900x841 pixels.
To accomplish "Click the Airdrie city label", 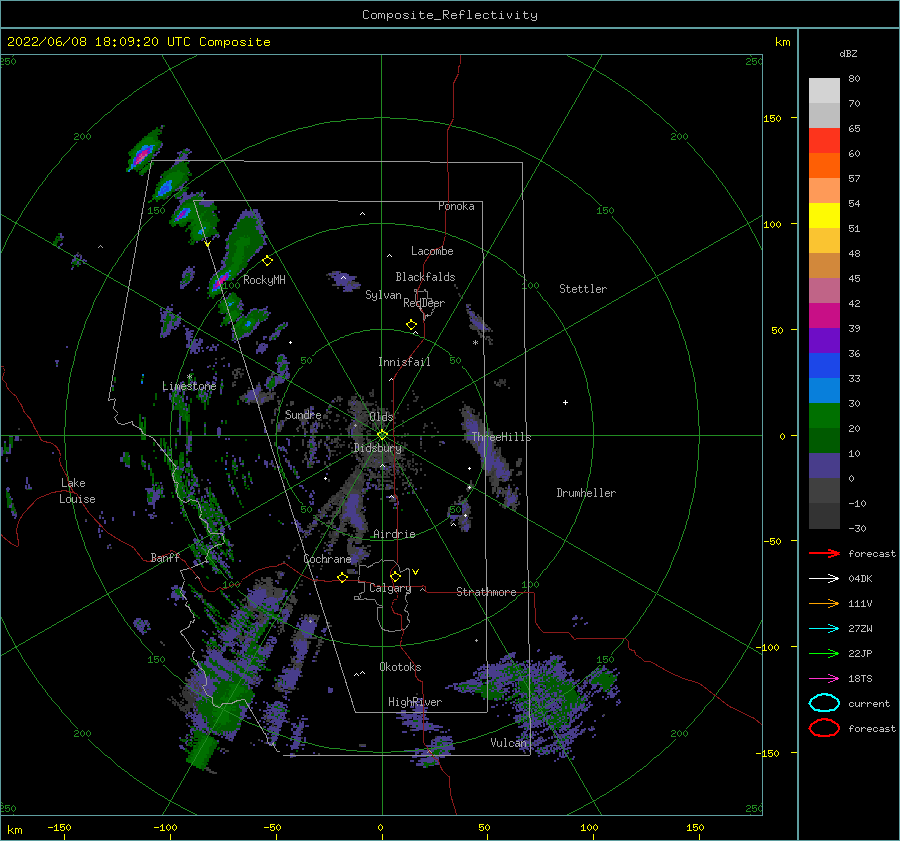I will [x=394, y=534].
